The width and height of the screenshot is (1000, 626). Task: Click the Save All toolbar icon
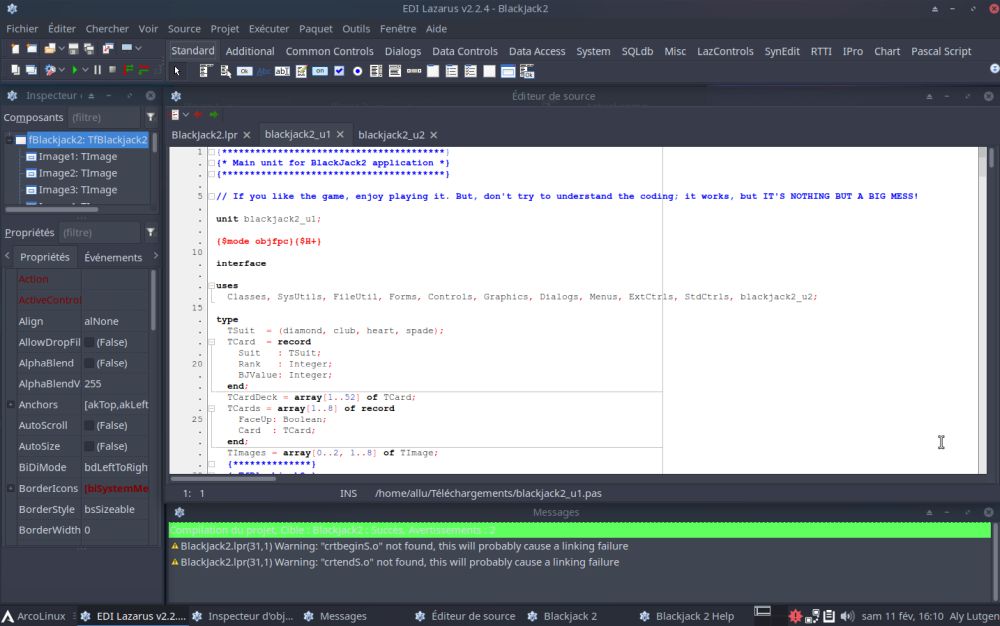pyautogui.click(x=89, y=48)
